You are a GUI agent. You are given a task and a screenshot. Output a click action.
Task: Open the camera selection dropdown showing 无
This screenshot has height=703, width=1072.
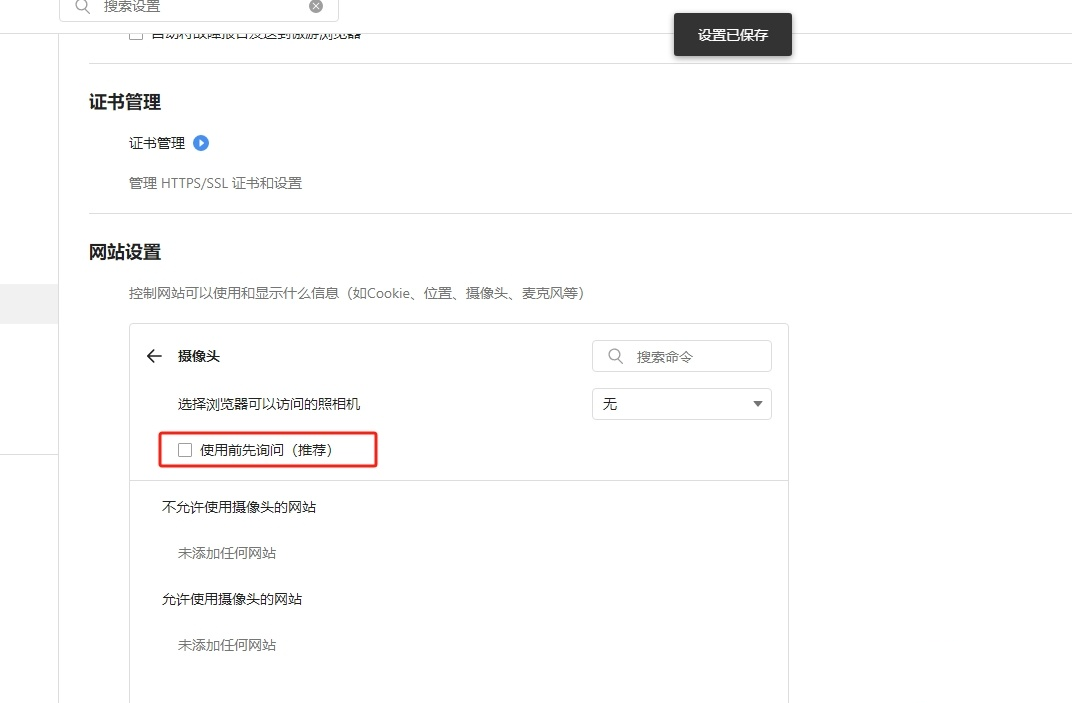[x=682, y=404]
